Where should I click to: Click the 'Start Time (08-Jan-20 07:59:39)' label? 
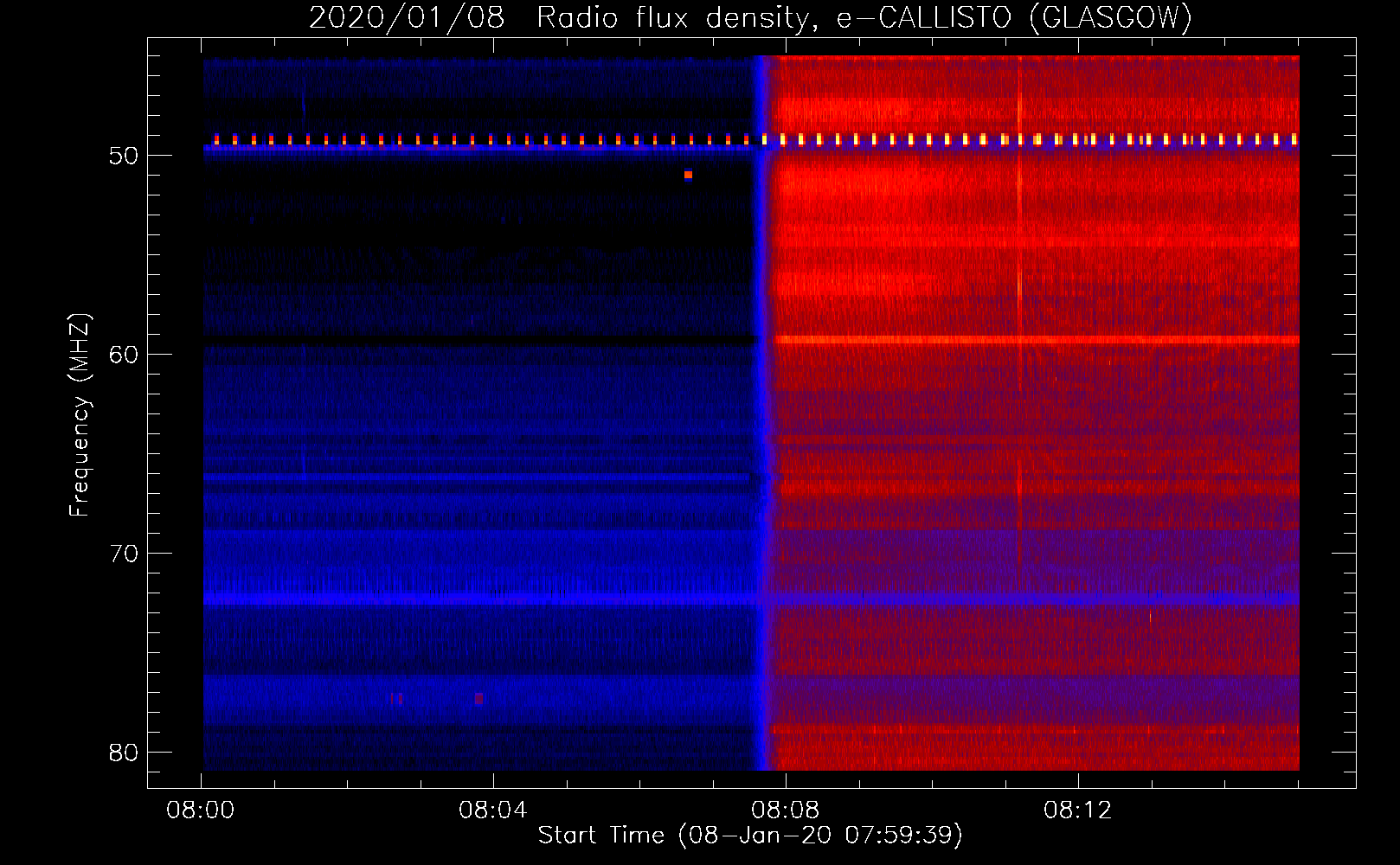(750, 836)
